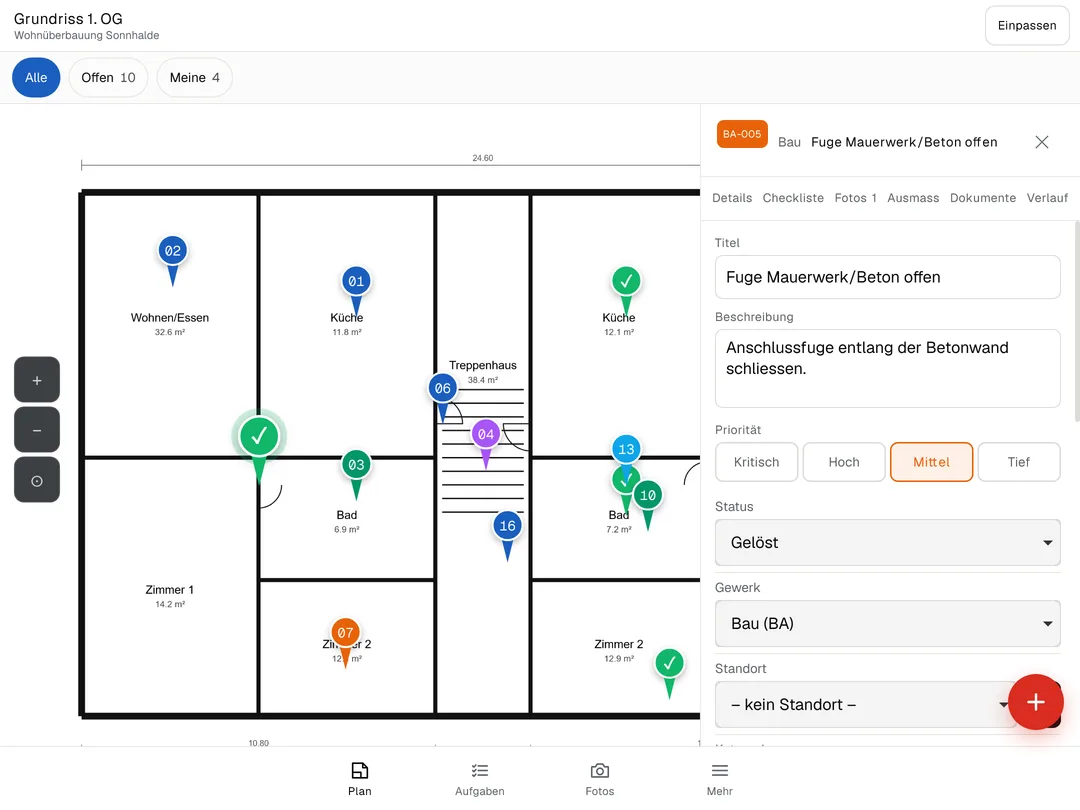Select orange pin 07 in Zimmer 2

coord(346,634)
